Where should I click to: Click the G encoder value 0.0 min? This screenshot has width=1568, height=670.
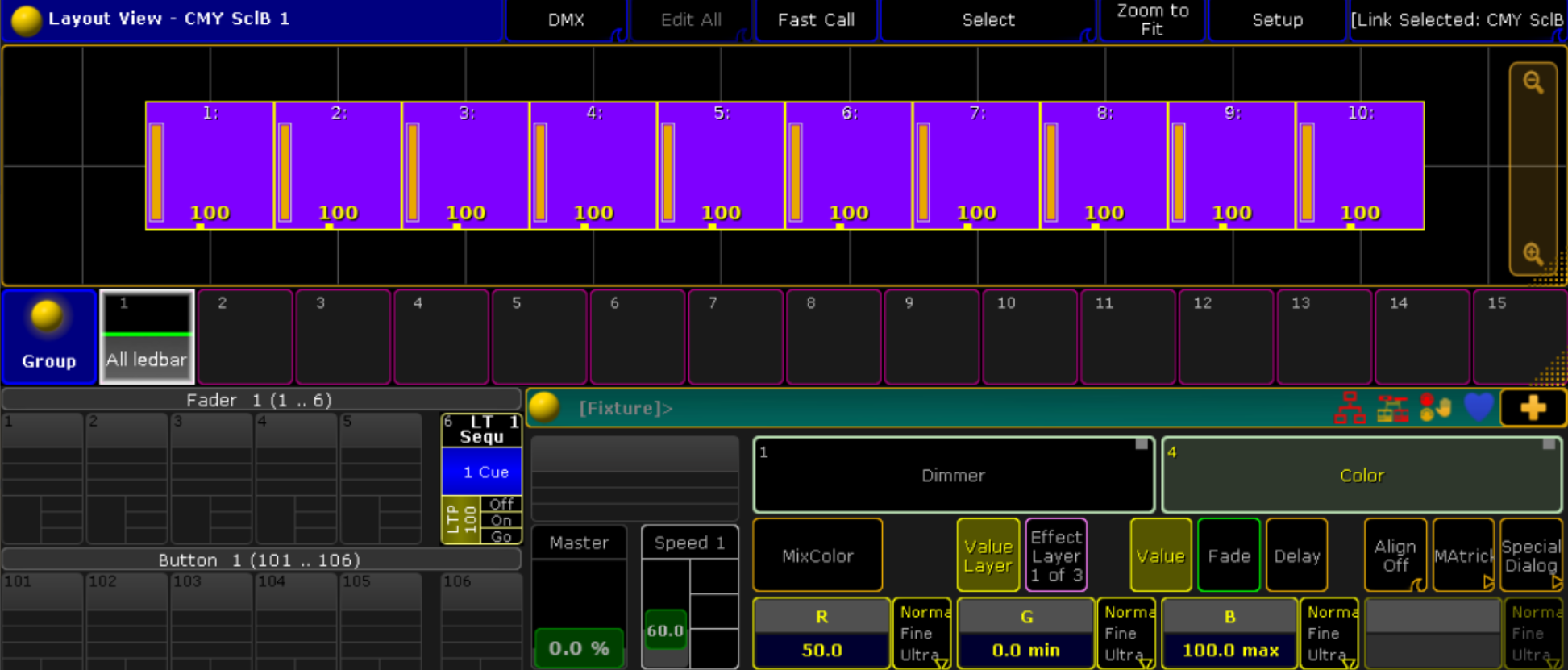[1025, 650]
